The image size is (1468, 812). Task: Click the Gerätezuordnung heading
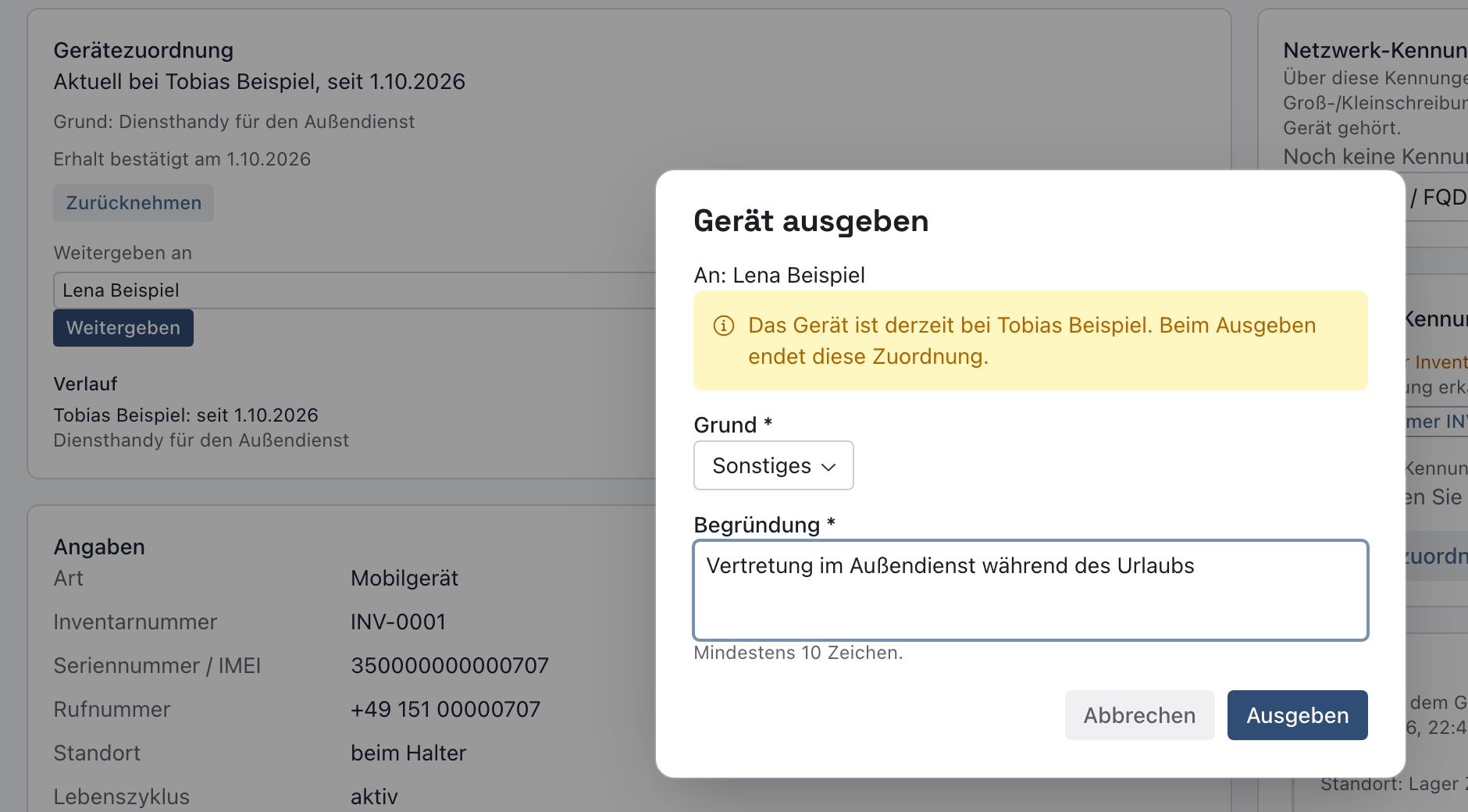(x=144, y=50)
